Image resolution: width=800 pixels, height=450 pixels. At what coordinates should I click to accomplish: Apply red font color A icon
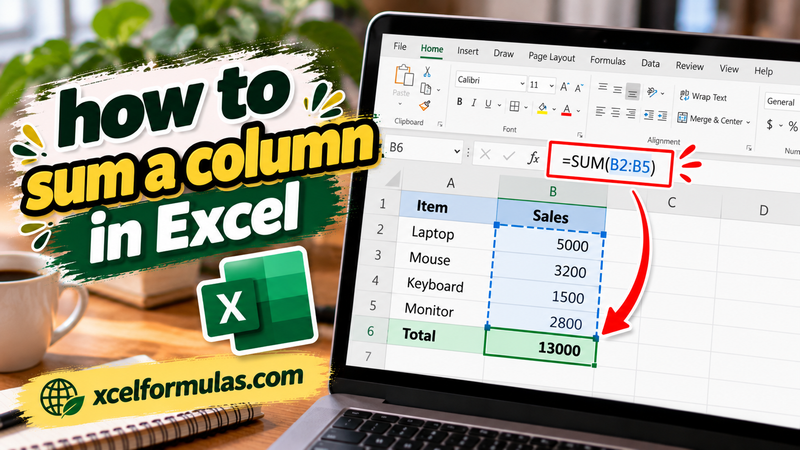[x=566, y=110]
